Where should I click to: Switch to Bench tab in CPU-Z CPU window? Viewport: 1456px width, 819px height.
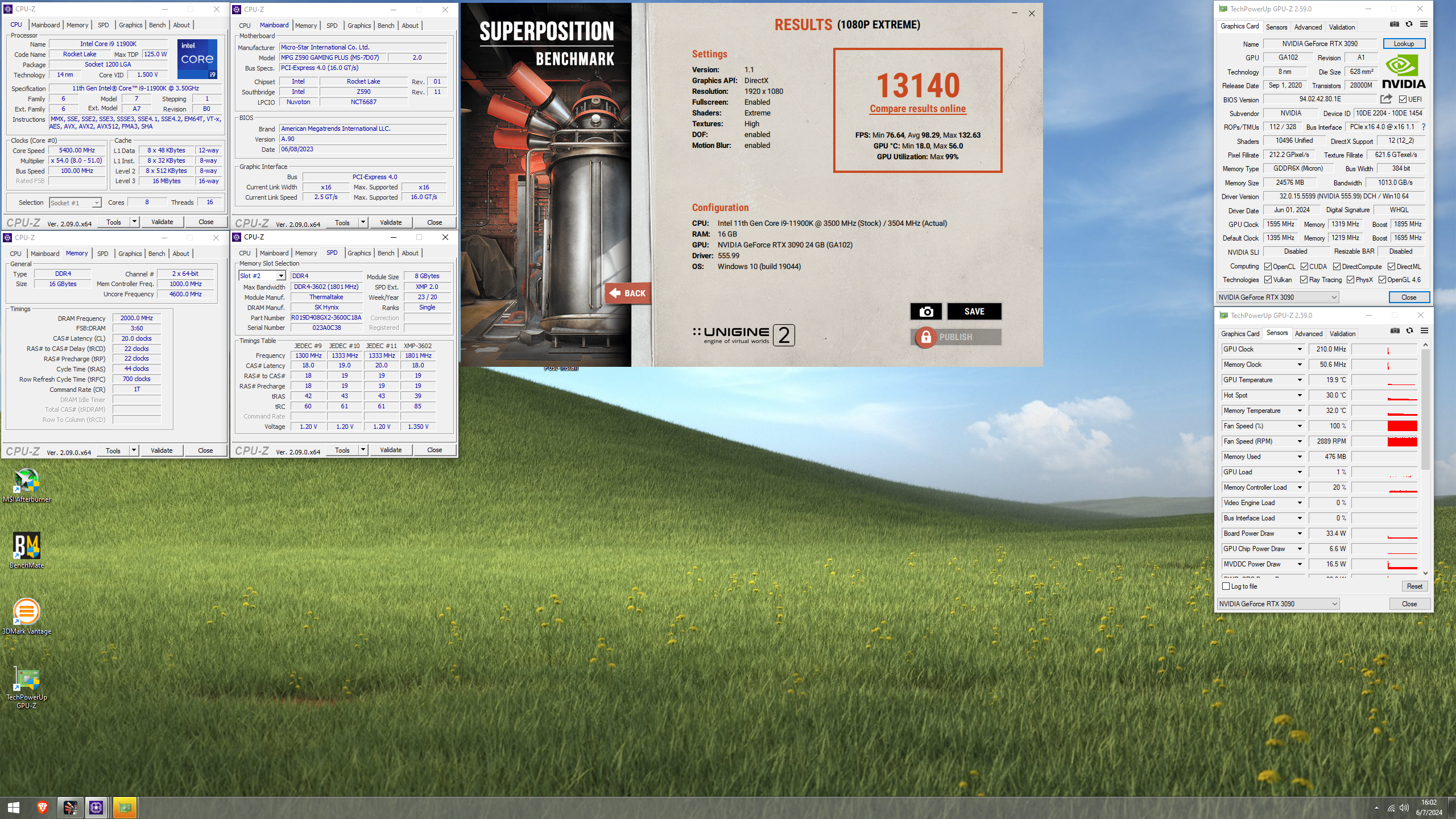[x=158, y=25]
